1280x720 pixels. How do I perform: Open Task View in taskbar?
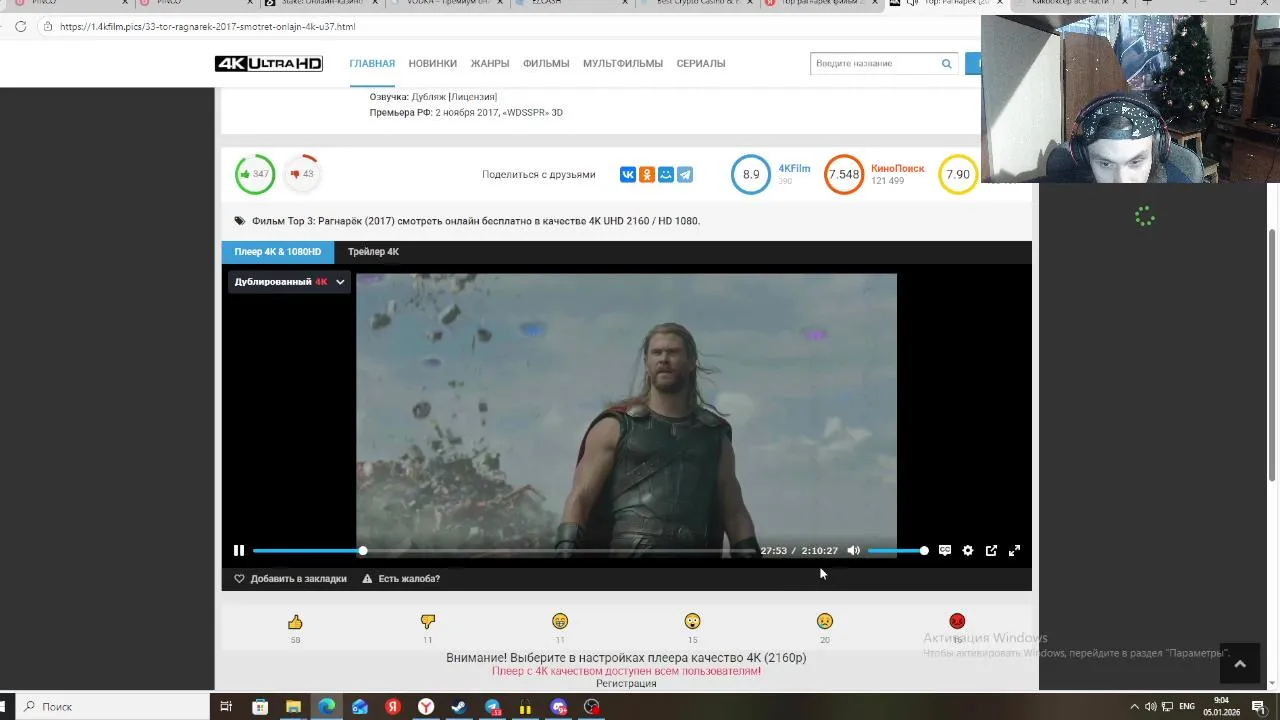[227, 707]
